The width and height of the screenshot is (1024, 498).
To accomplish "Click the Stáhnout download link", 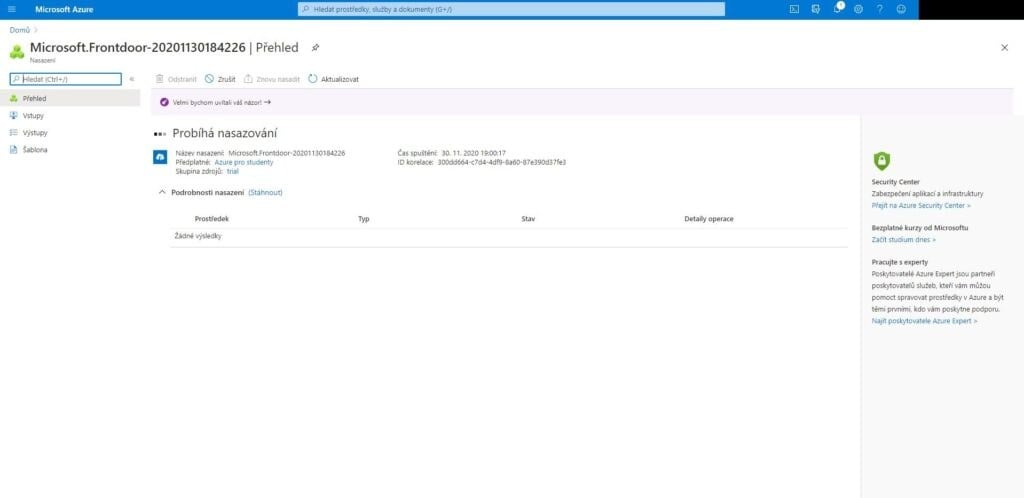I will tap(265, 192).
